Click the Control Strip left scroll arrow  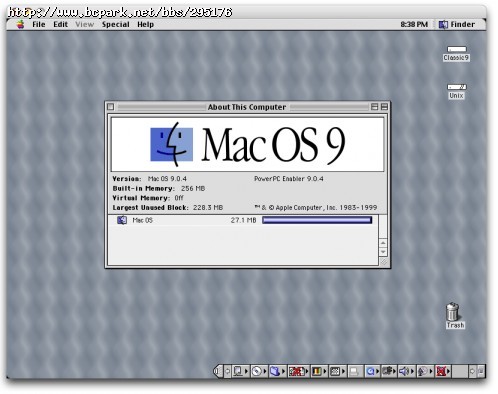227,371
